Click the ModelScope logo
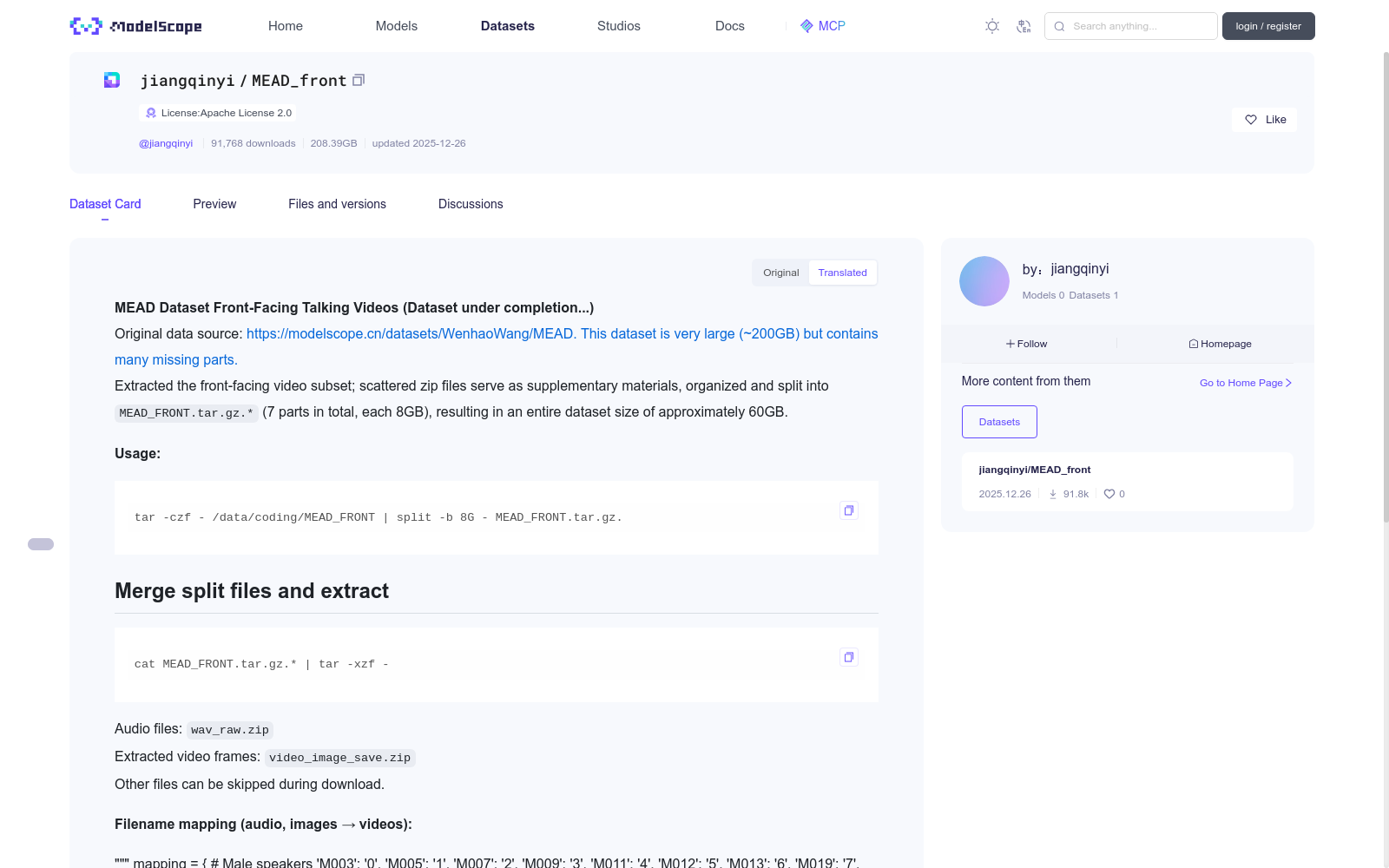Viewport: 1389px width, 868px height. (136, 26)
